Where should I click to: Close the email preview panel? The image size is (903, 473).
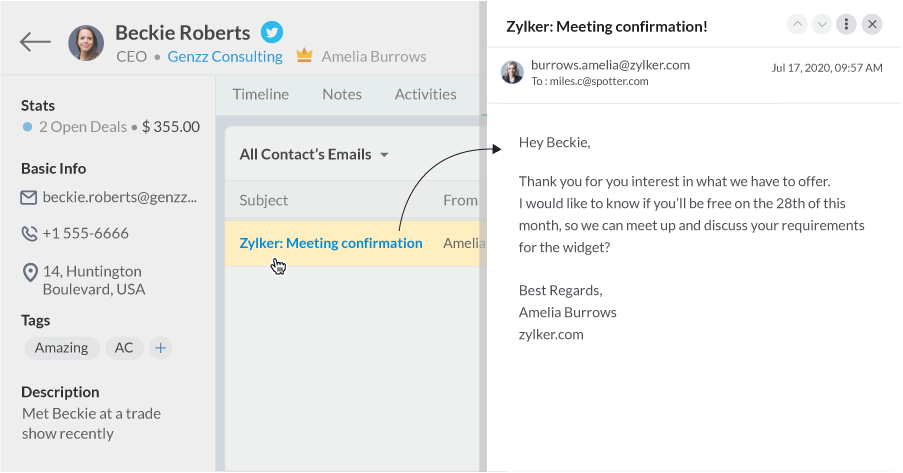(872, 24)
